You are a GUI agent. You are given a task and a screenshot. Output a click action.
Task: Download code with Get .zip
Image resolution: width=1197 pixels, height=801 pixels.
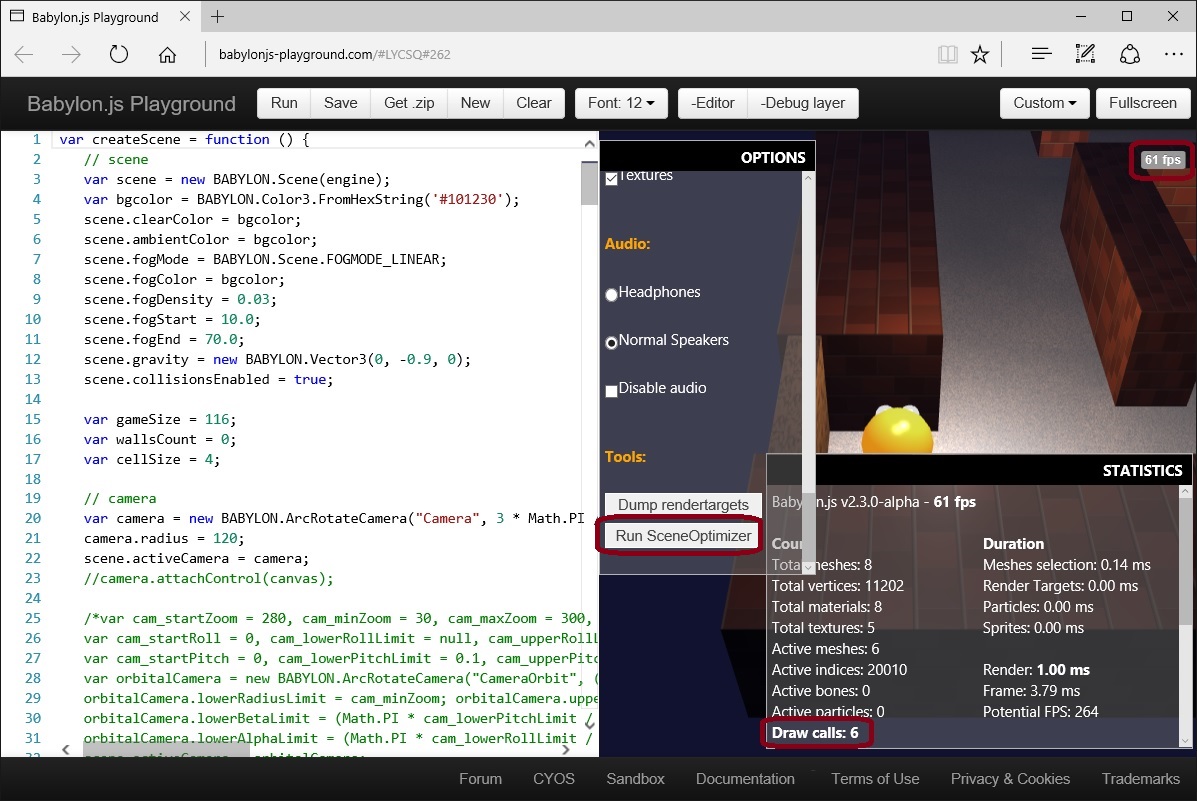point(409,103)
